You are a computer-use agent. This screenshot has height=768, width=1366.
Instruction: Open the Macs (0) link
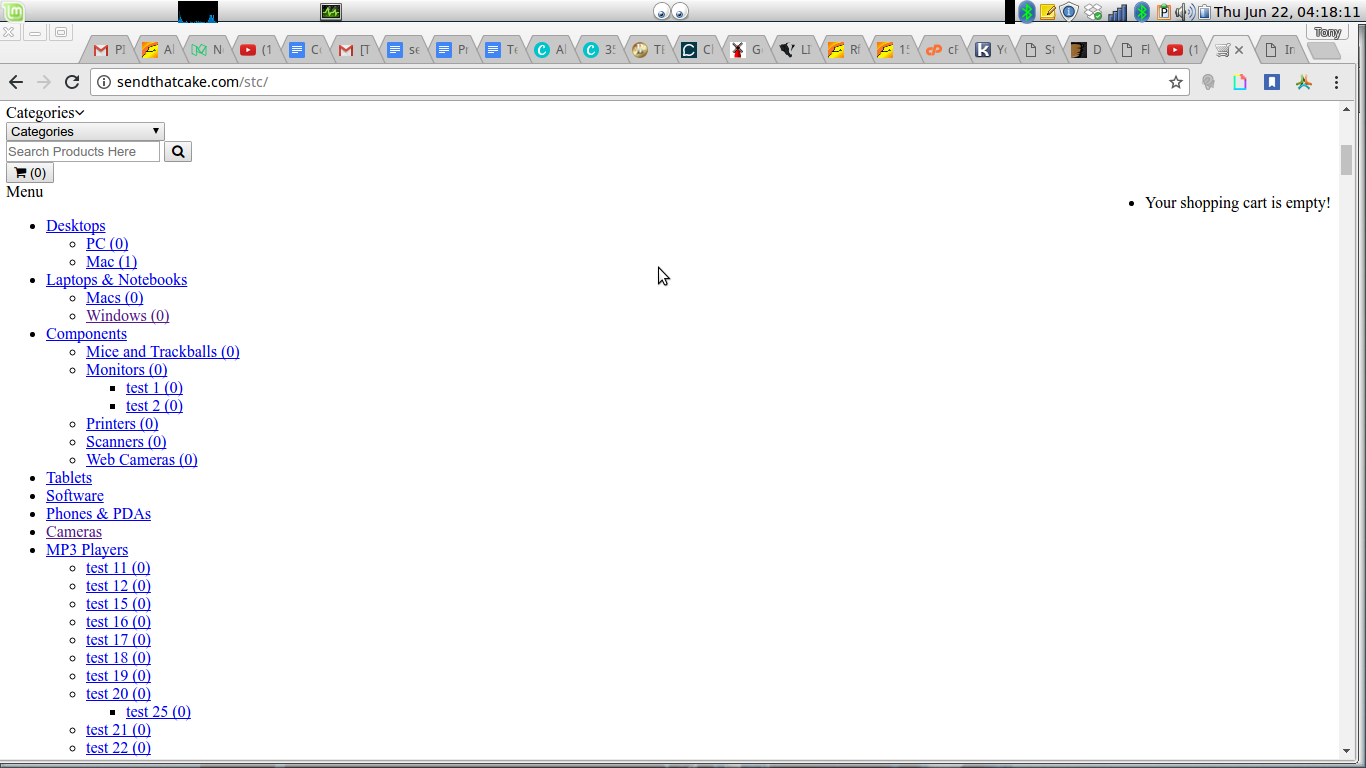coord(114,297)
